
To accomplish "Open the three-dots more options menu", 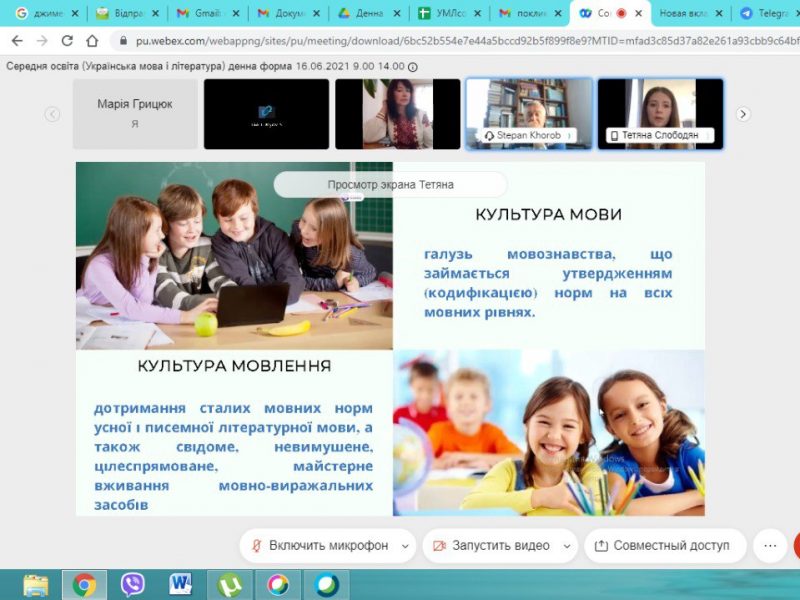I will coord(769,546).
